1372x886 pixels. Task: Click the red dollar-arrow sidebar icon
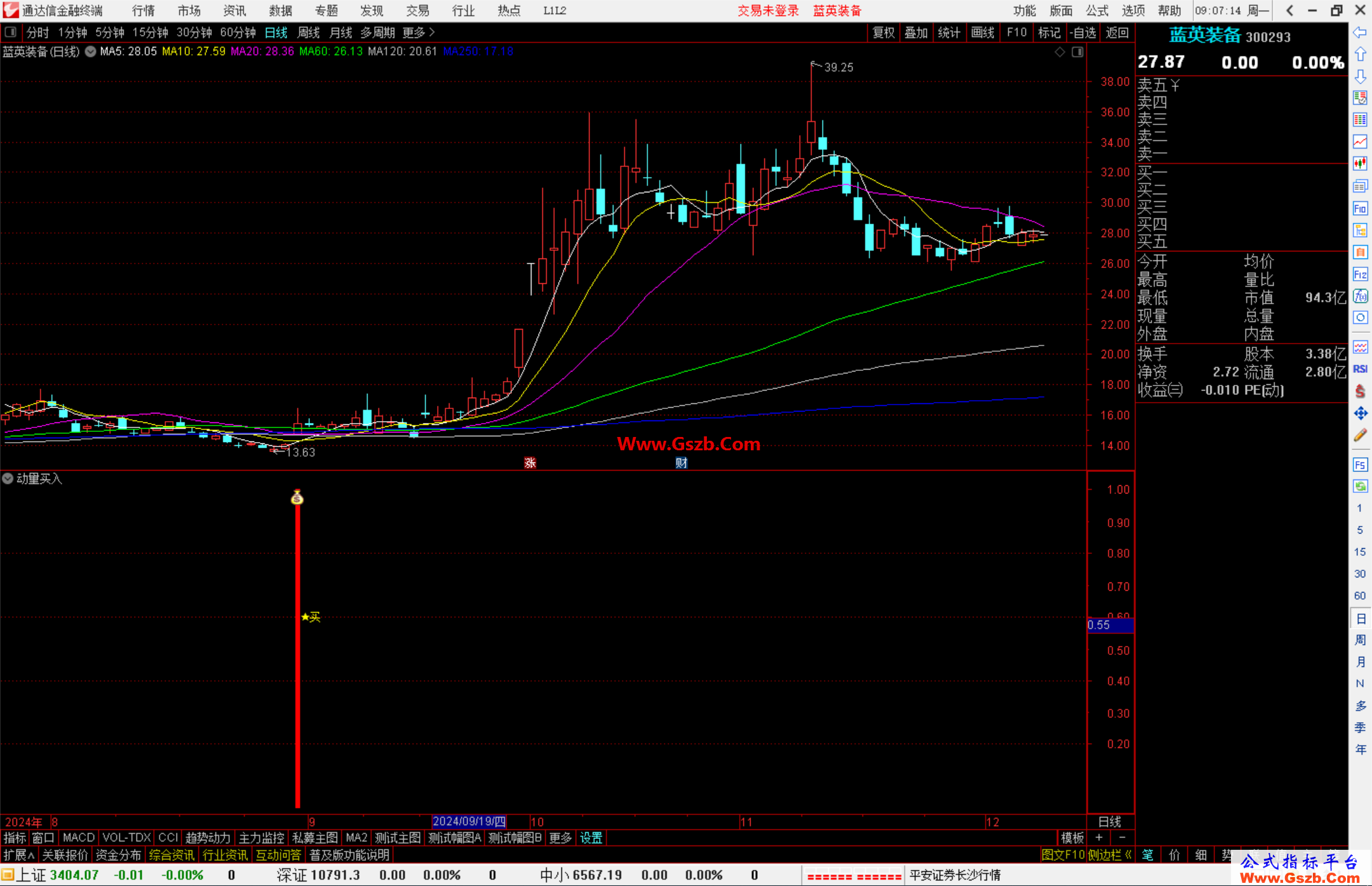click(1360, 391)
